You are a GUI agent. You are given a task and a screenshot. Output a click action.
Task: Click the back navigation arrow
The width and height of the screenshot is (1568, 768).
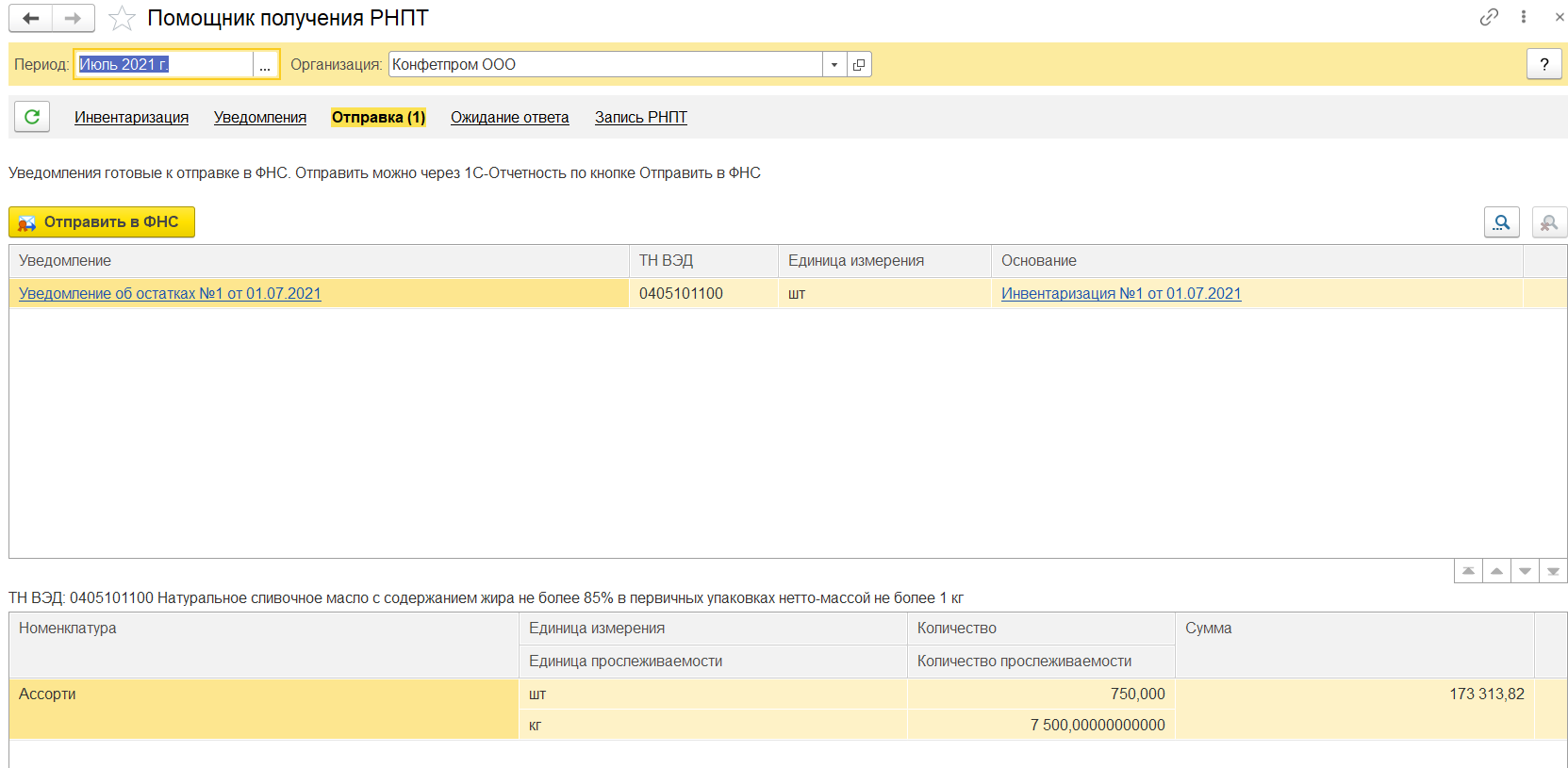point(30,18)
